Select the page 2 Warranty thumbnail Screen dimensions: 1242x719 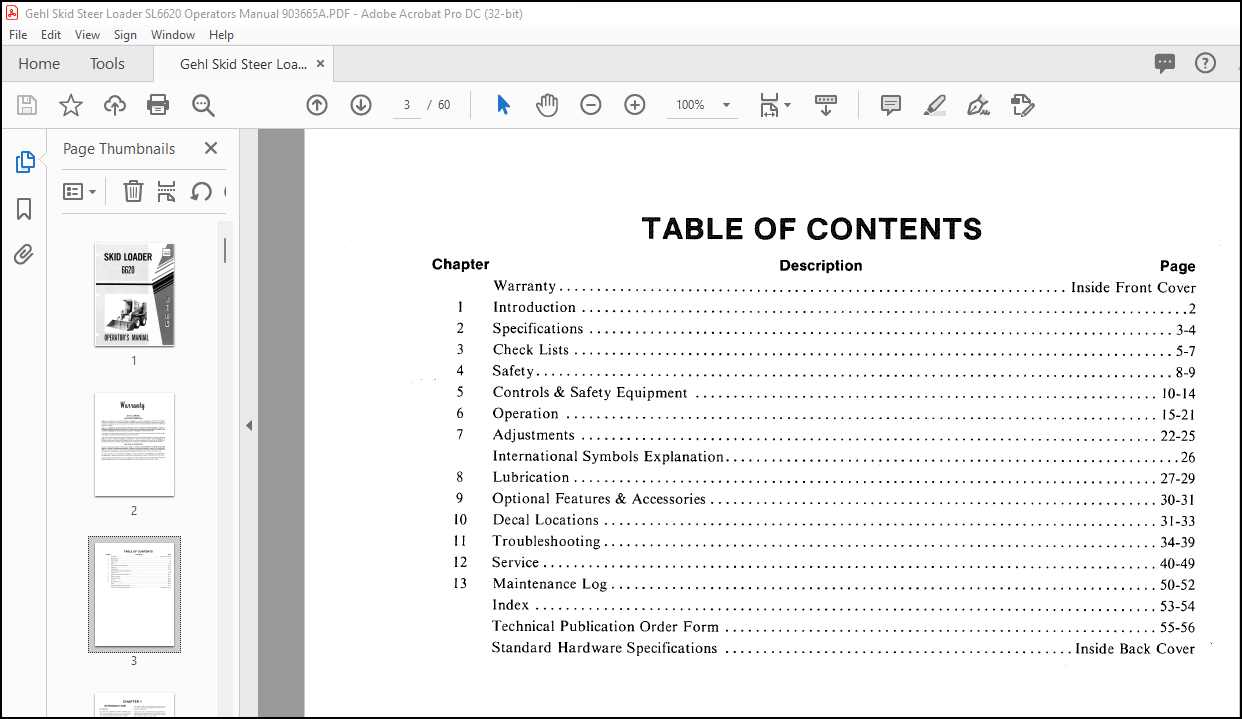coord(134,444)
